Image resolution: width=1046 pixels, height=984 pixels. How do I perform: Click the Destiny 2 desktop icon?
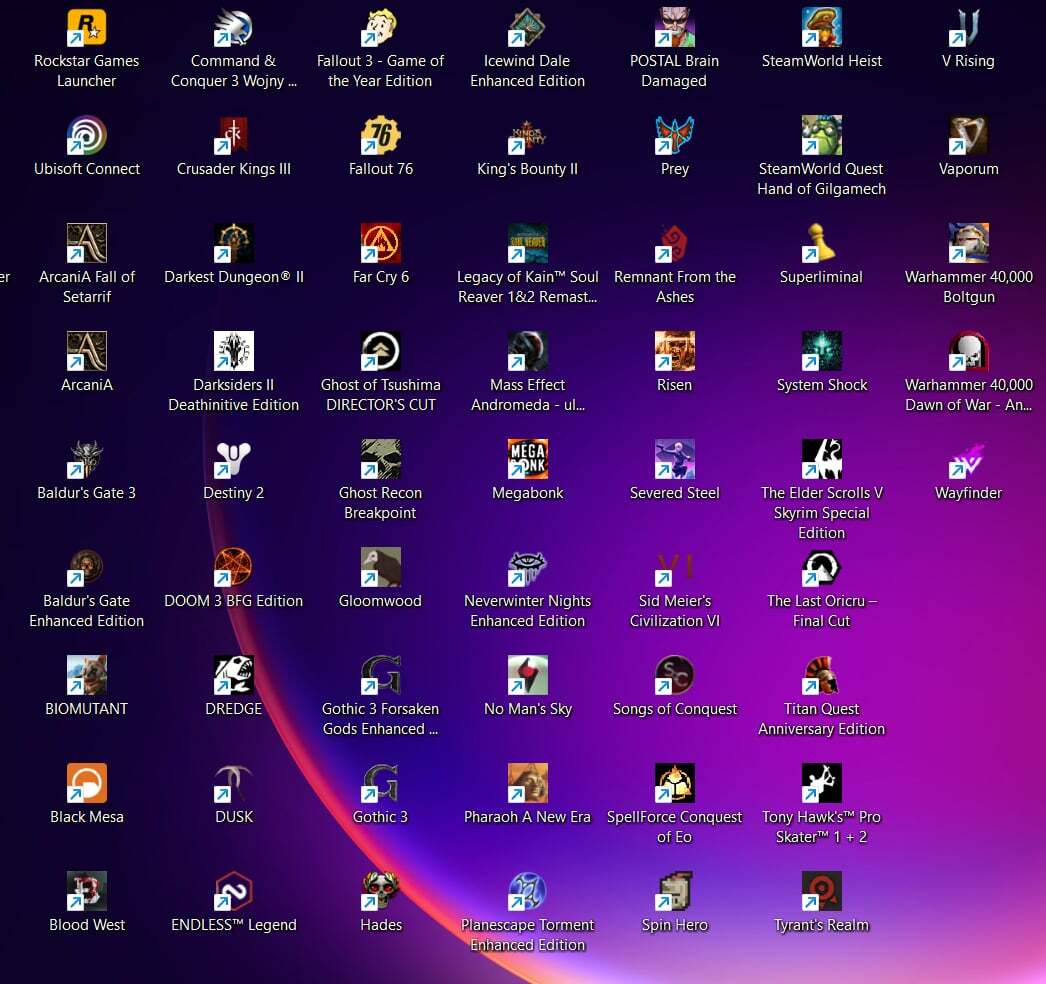pos(234,460)
